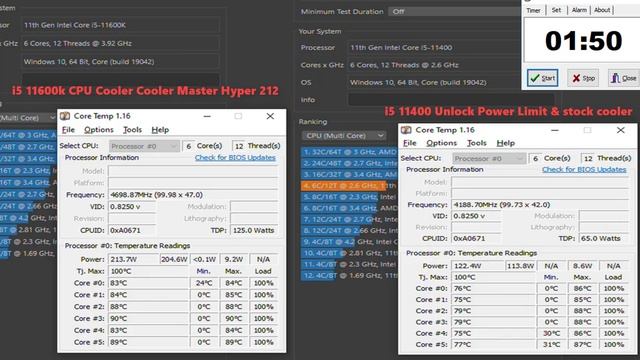Expand Processor #0 dropdown in left Core Temp
640x360 pixels.
coord(144,146)
